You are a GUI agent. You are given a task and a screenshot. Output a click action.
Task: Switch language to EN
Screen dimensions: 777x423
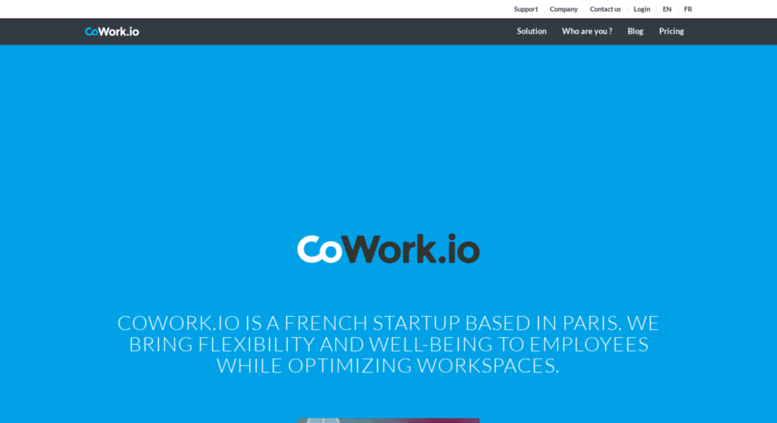point(667,9)
